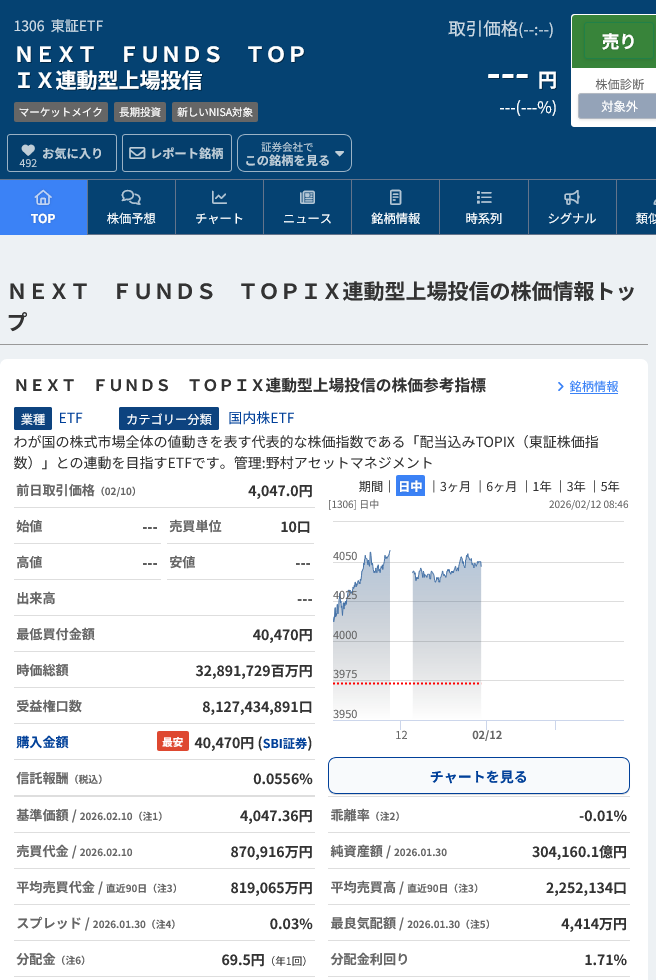Open the 銘柄情報 document icon tab
The image size is (656, 980).
click(395, 207)
